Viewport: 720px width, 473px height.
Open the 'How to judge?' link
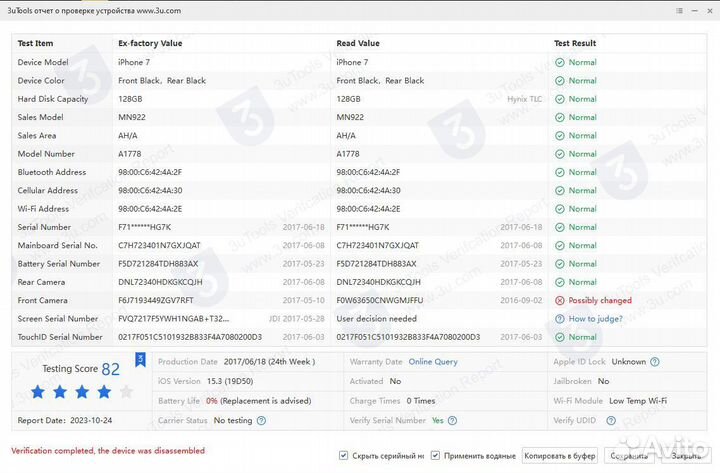coord(595,319)
